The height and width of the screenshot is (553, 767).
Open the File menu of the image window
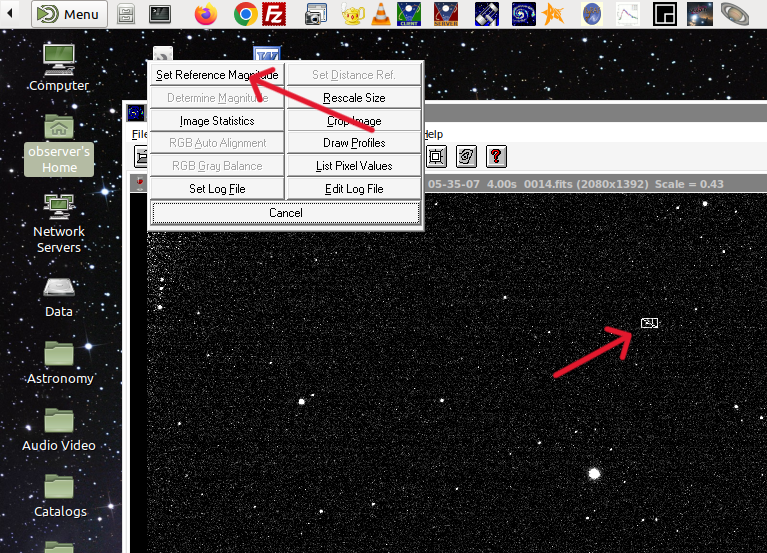[139, 134]
